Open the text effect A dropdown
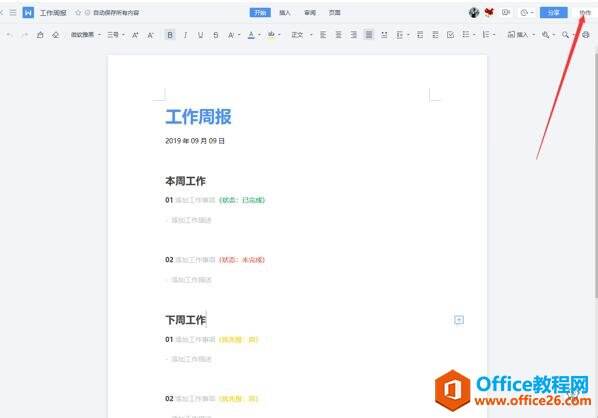This screenshot has height=418, width=598. pos(234,35)
